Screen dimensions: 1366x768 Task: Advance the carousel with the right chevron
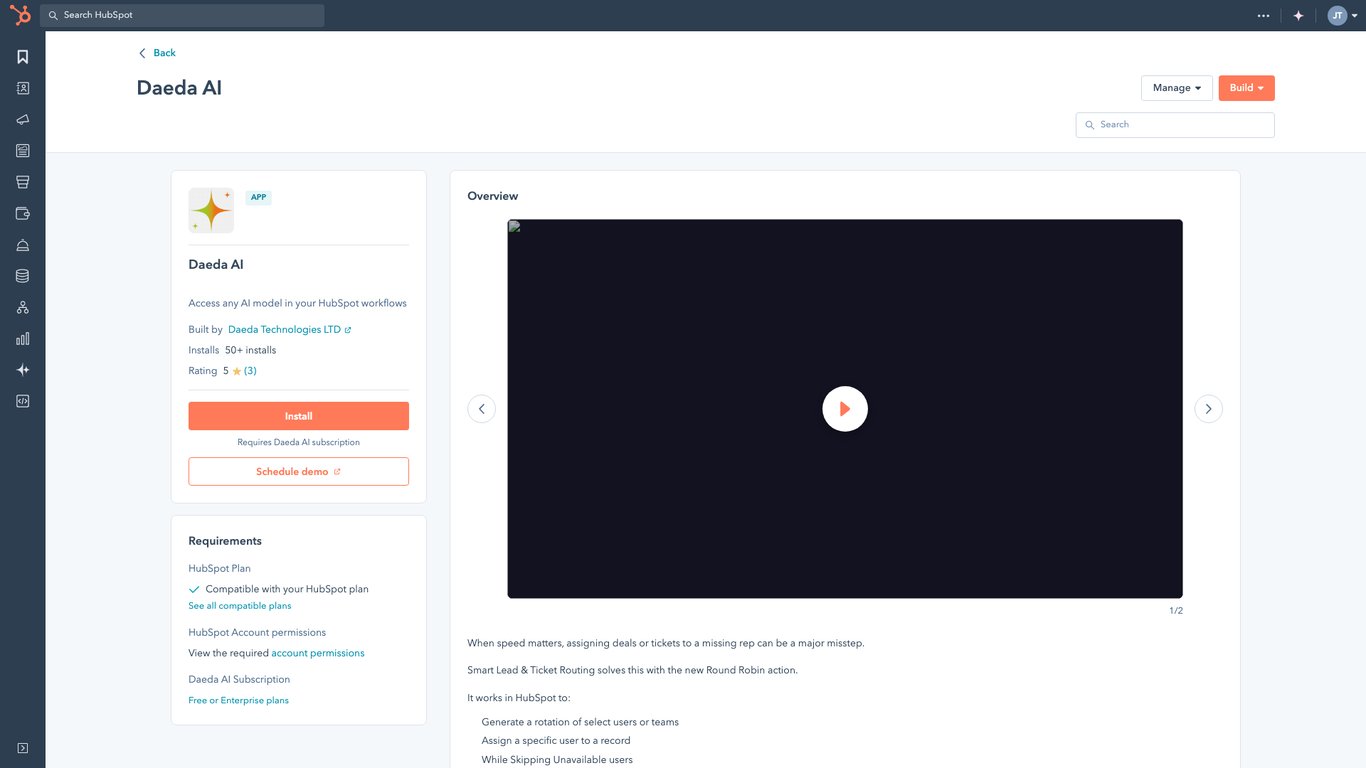click(x=1208, y=408)
